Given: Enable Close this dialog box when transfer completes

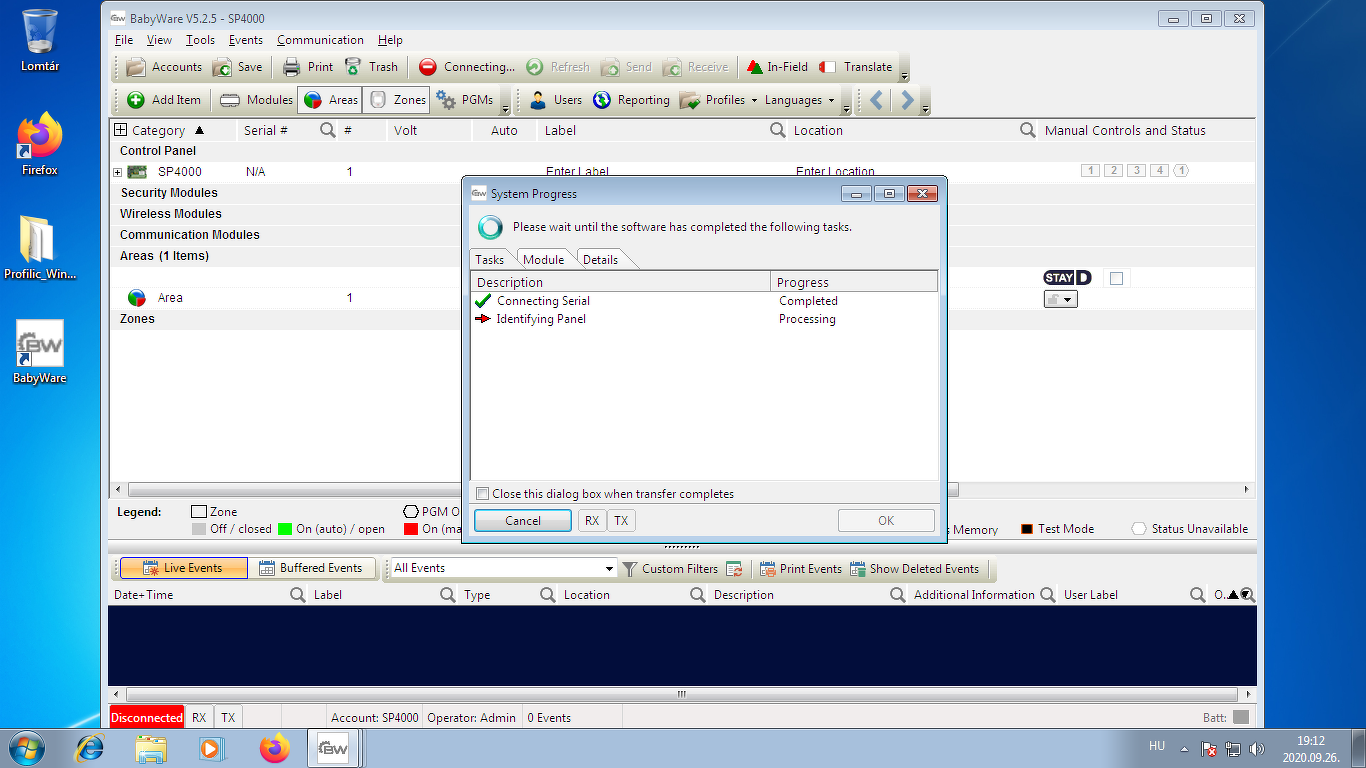Looking at the screenshot, I should [483, 494].
